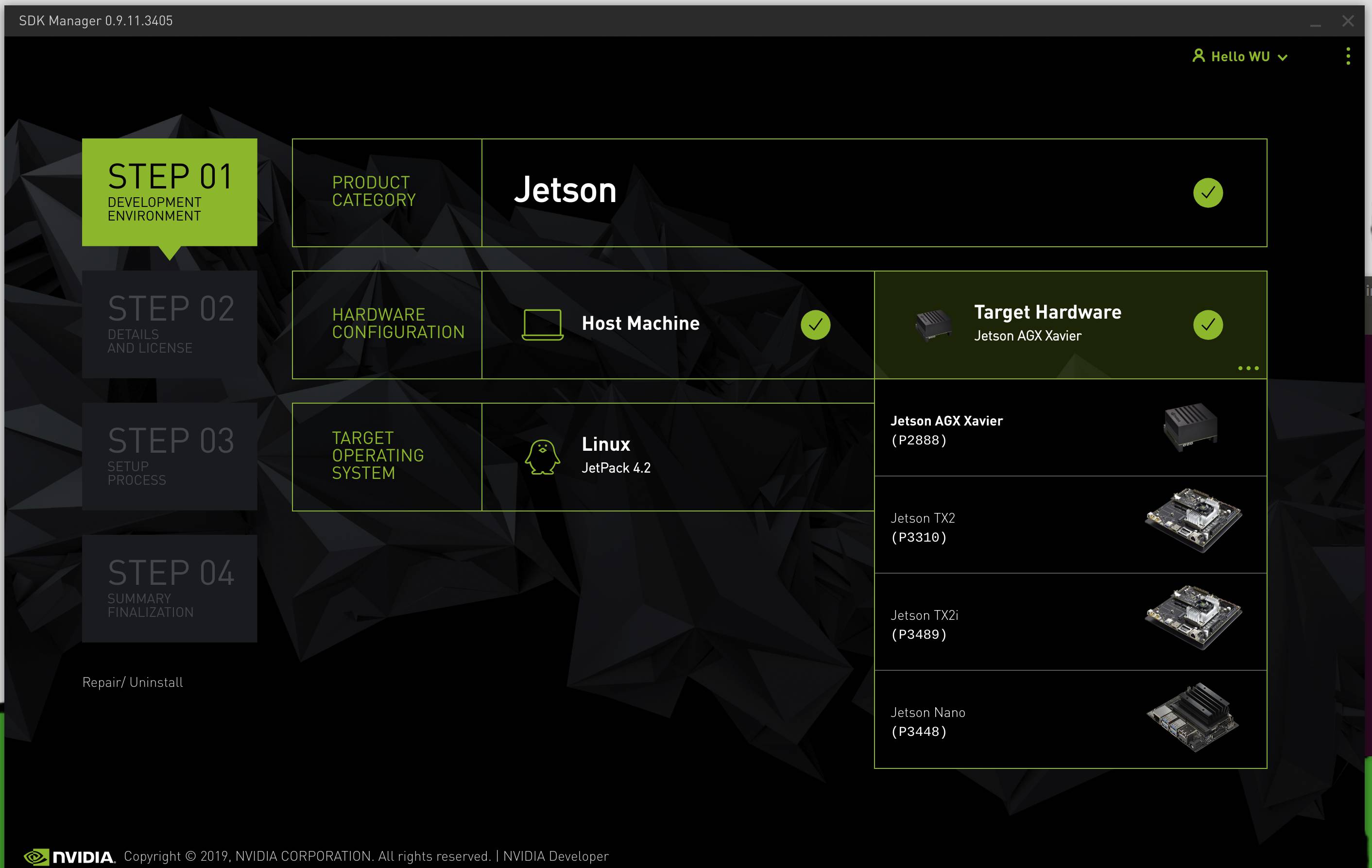Image resolution: width=1372 pixels, height=868 pixels.
Task: Close the SDK Manager window
Action: pyautogui.click(x=1348, y=21)
